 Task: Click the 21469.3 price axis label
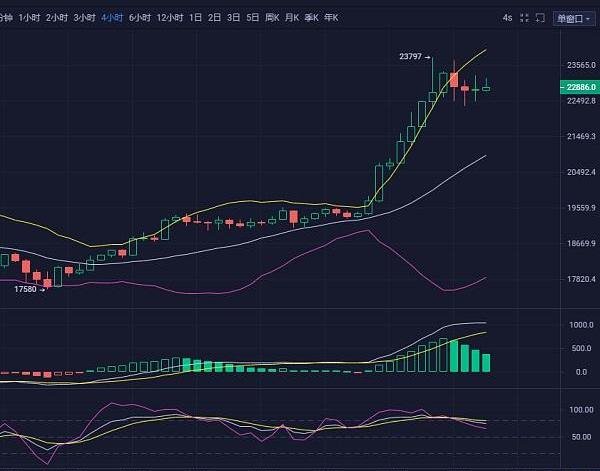581,136
